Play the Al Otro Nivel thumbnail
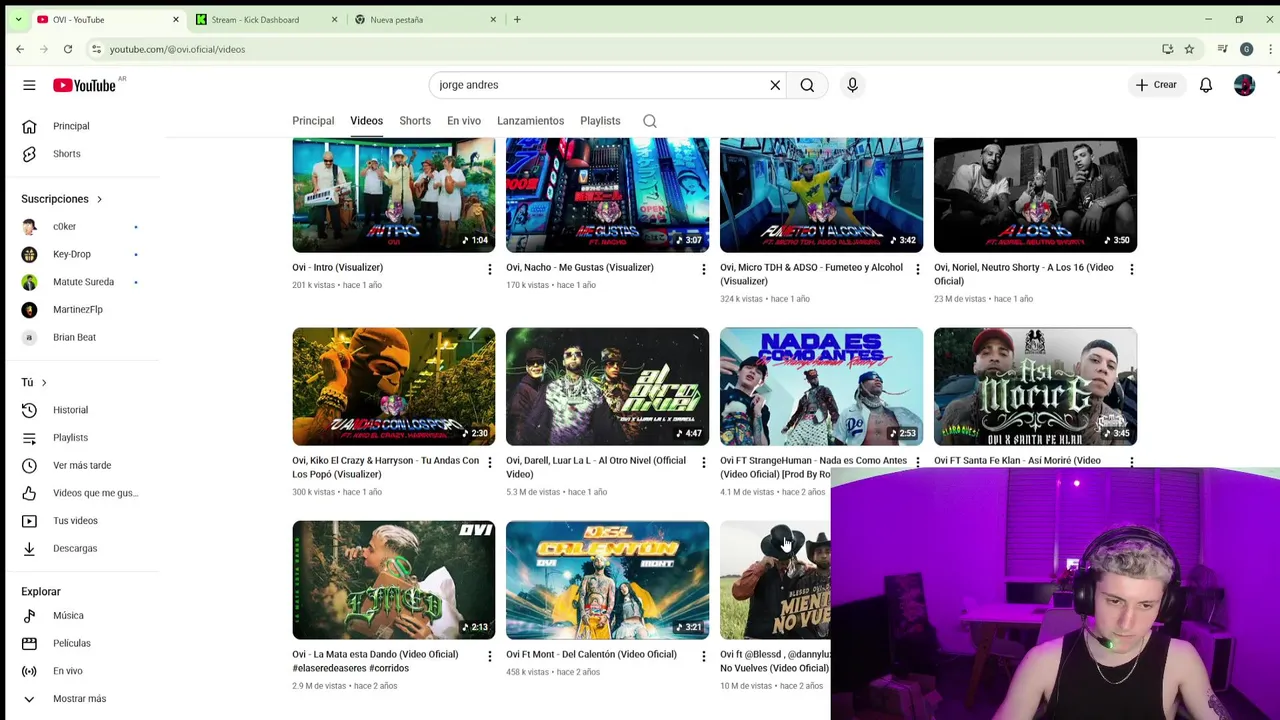 point(607,386)
